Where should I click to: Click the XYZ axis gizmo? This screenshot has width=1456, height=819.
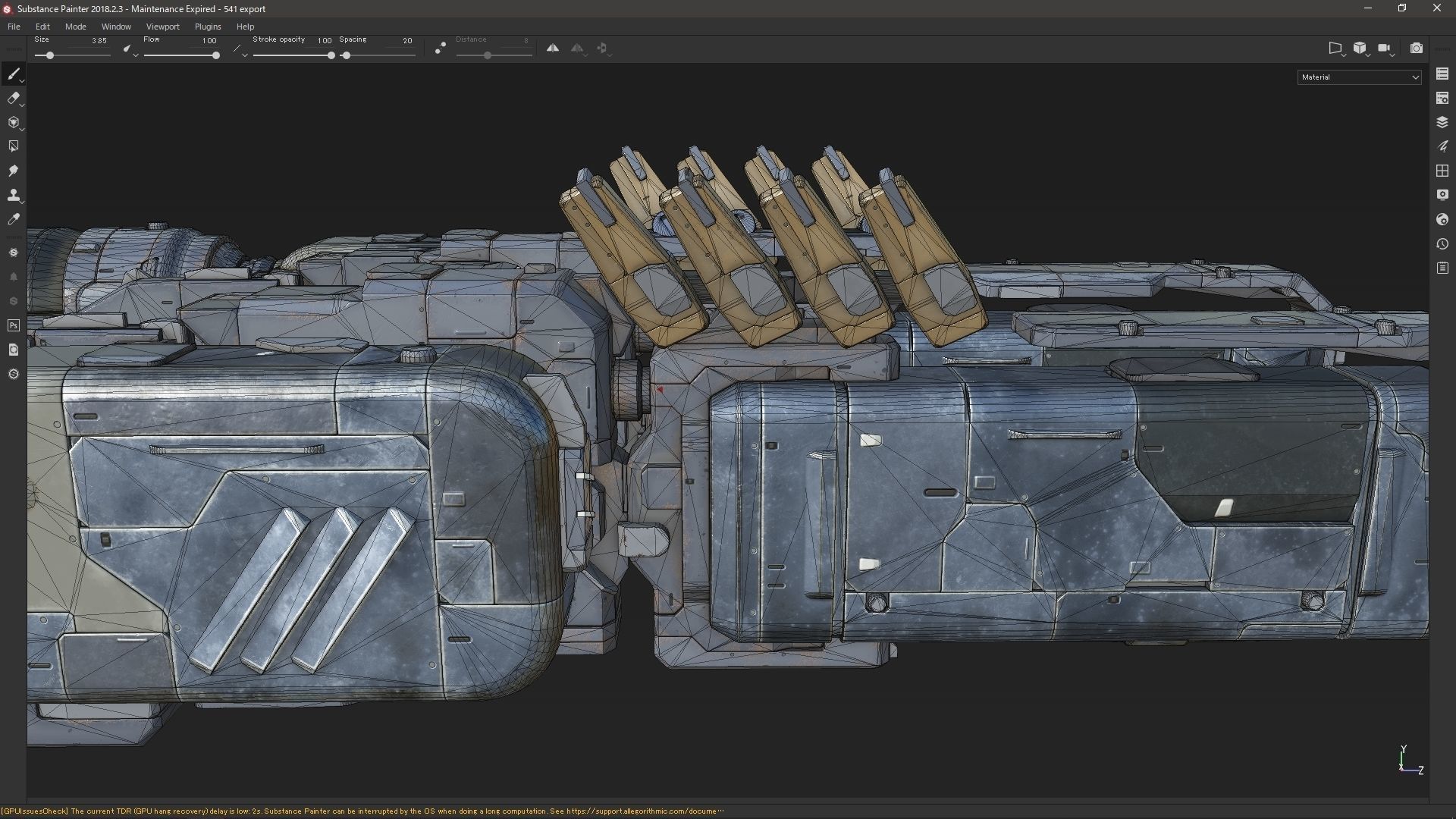[1410, 760]
